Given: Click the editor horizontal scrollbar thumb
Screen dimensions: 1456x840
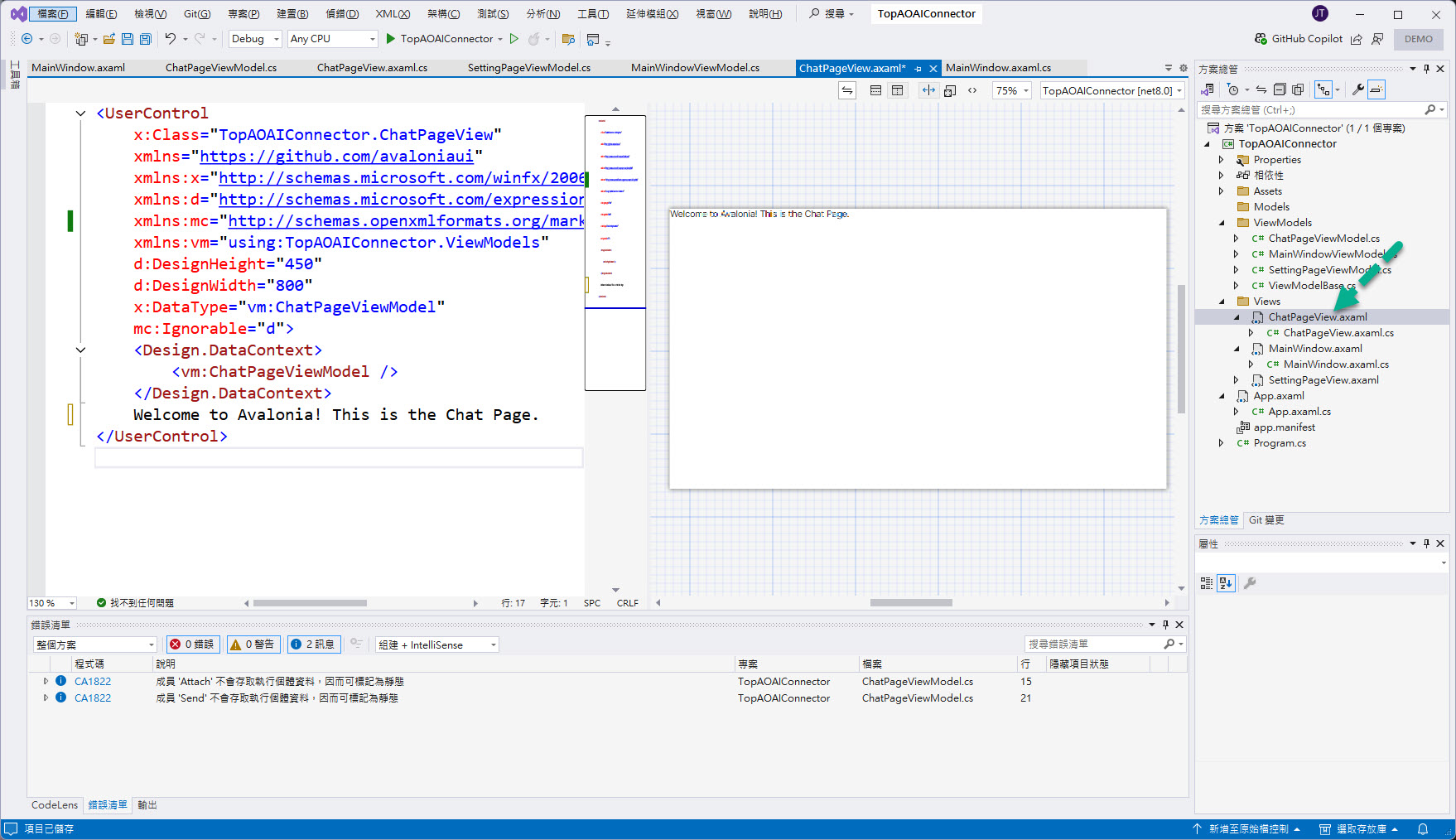Looking at the screenshot, I should click(310, 603).
